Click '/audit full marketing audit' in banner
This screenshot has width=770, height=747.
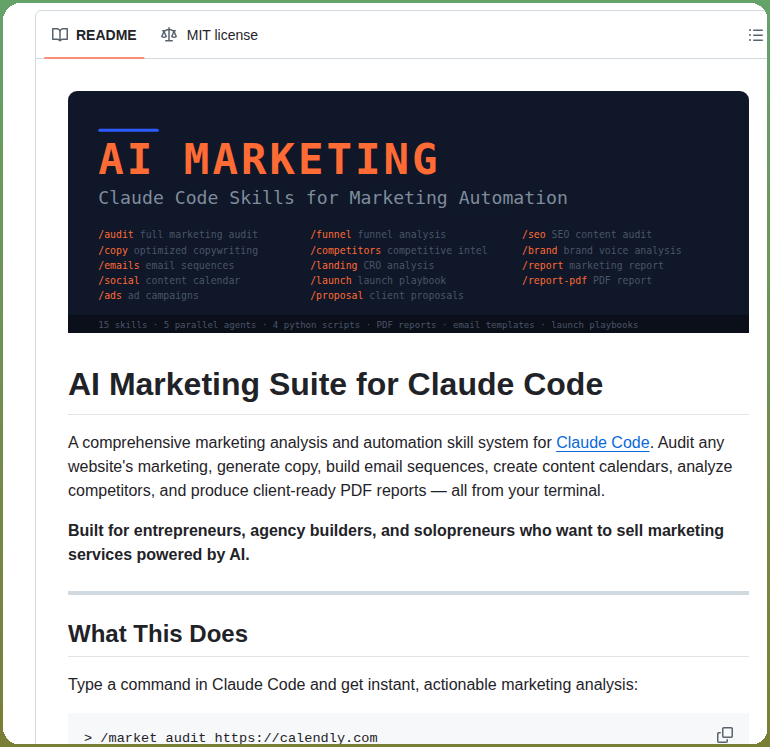tap(178, 235)
